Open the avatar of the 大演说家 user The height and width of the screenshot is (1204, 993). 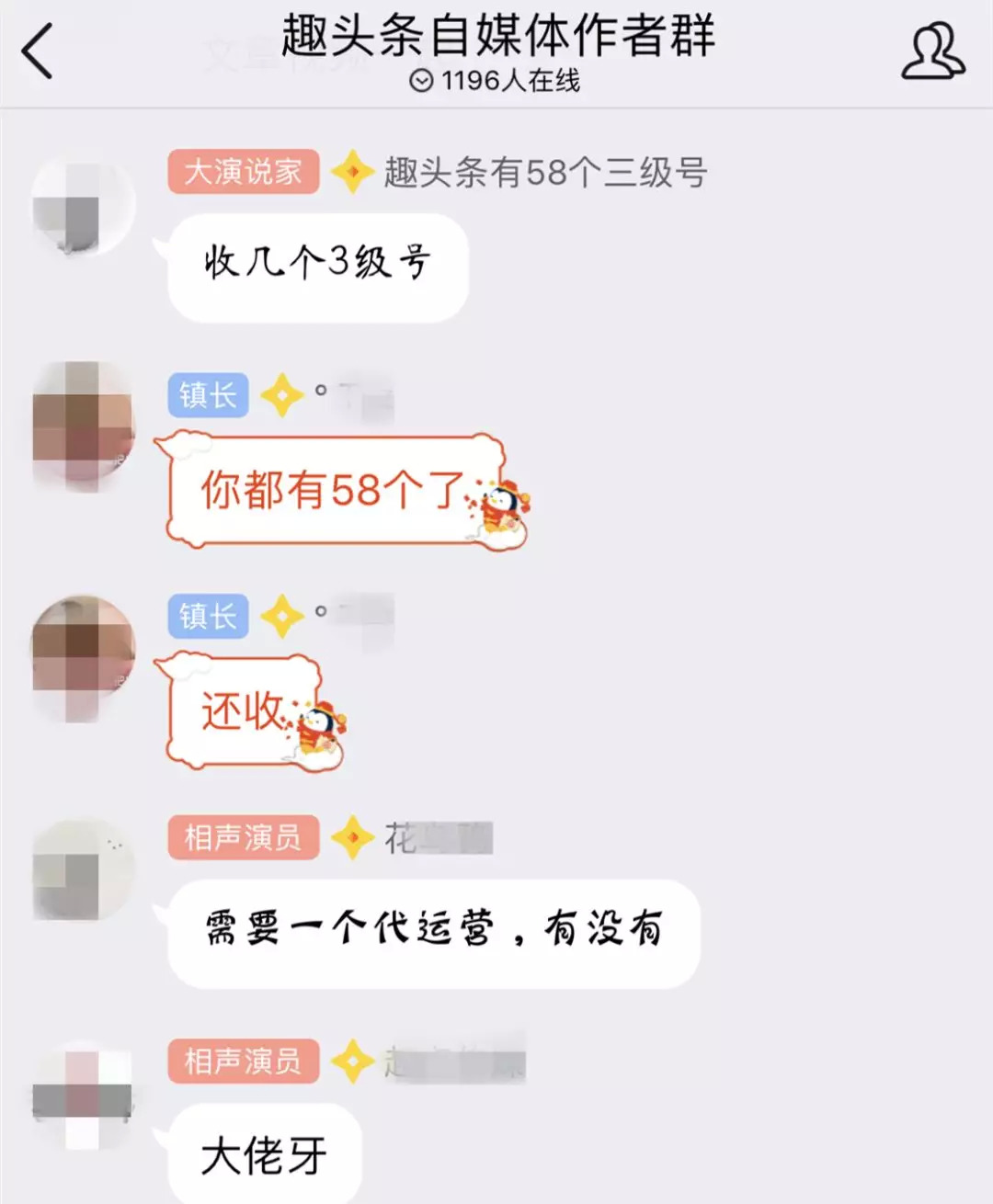[83, 207]
